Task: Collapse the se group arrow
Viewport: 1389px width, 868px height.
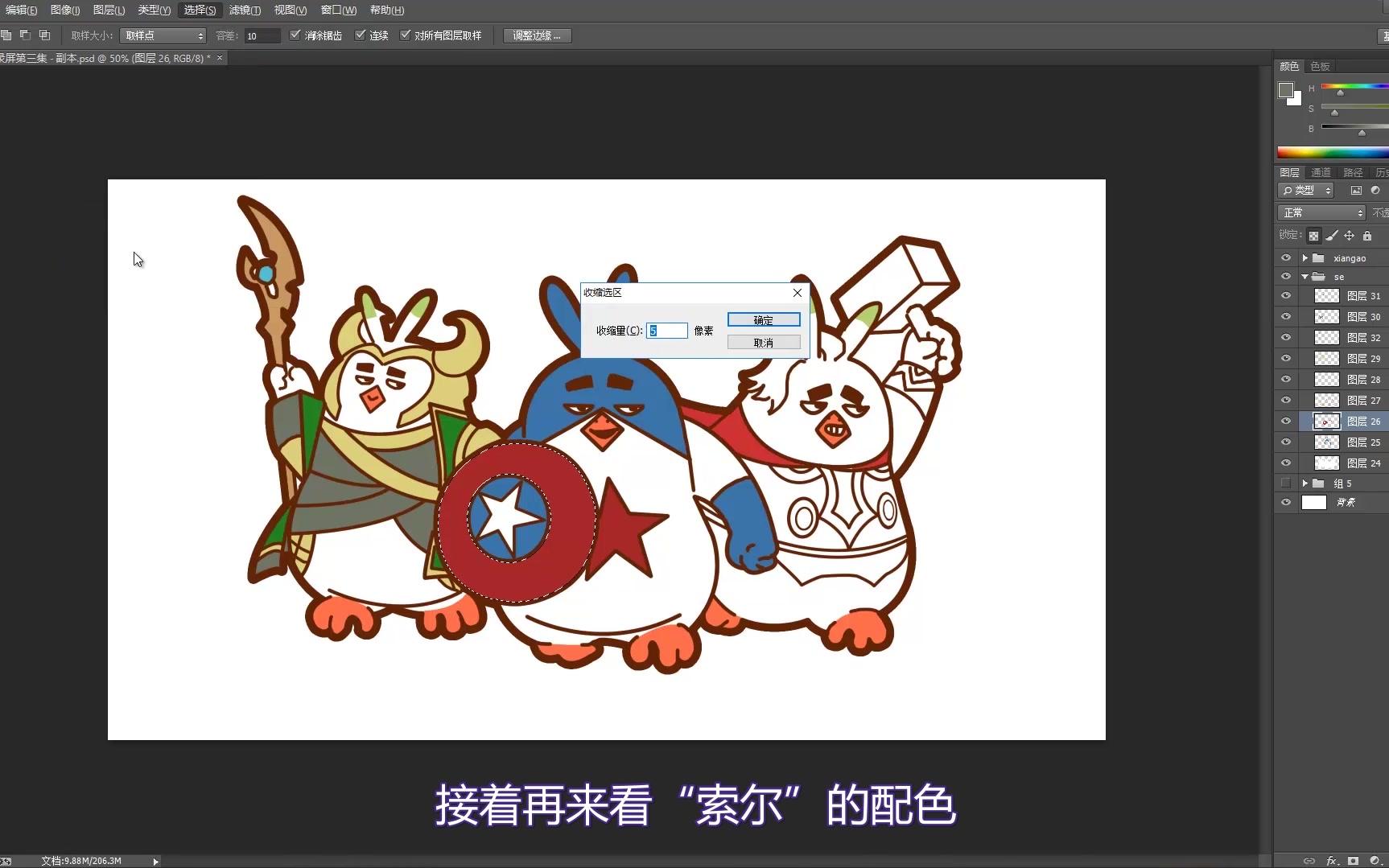Action: coord(1305,277)
